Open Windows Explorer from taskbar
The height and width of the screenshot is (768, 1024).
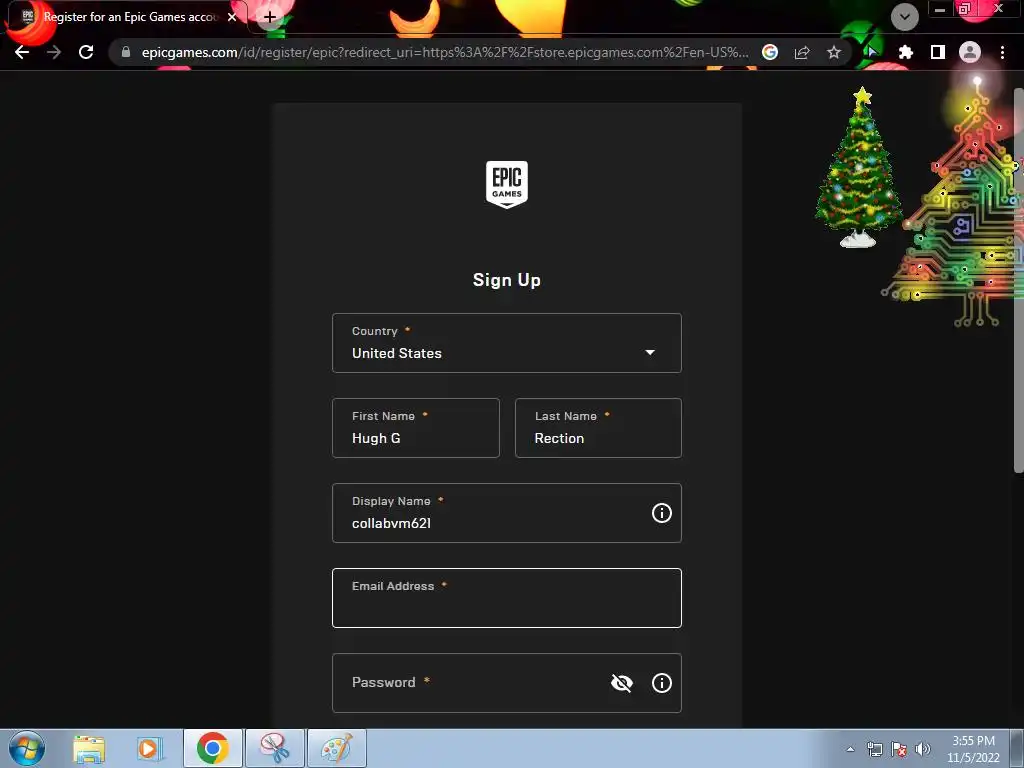(x=89, y=748)
